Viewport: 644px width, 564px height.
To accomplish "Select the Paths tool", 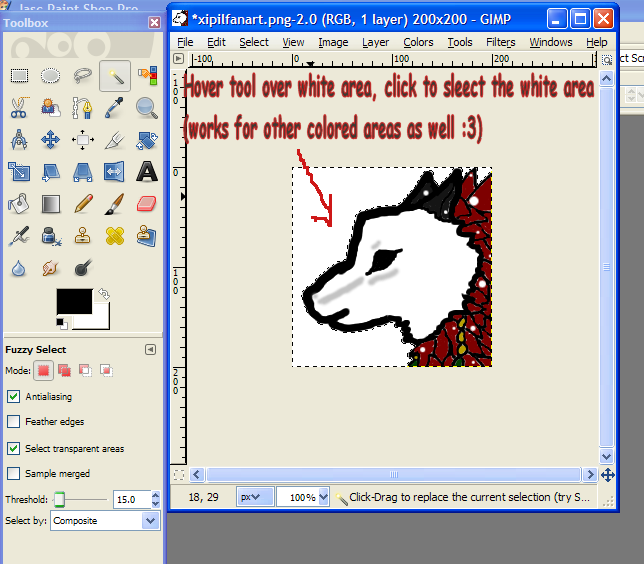I will (x=83, y=108).
